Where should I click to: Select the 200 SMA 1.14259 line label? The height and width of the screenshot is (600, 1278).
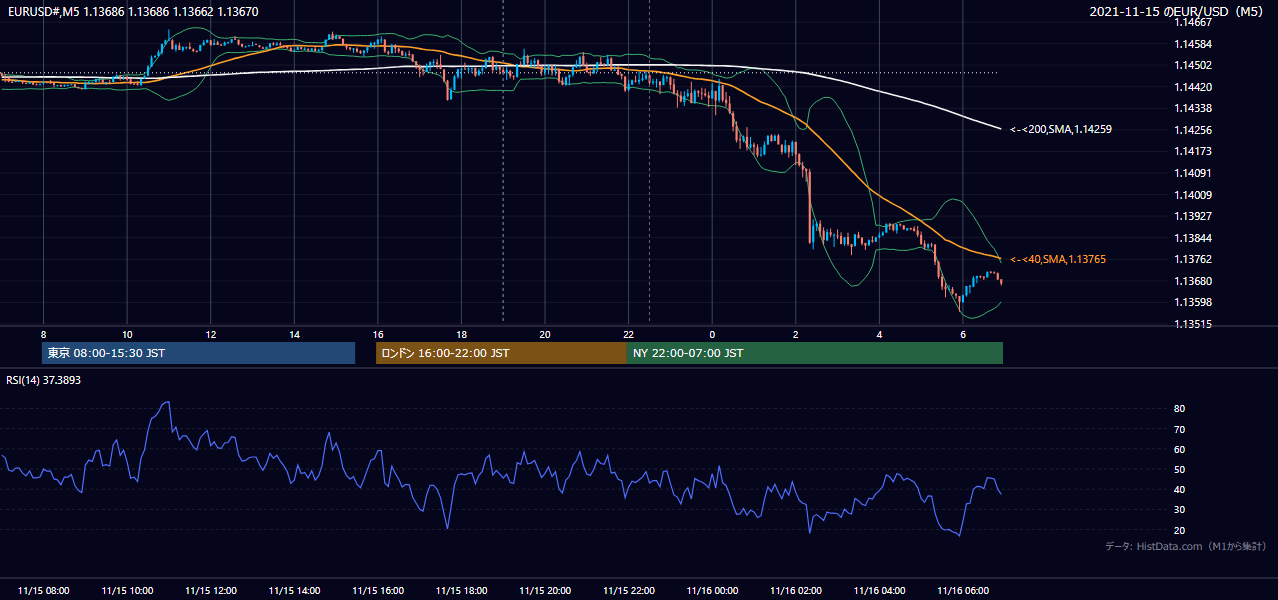(1061, 130)
